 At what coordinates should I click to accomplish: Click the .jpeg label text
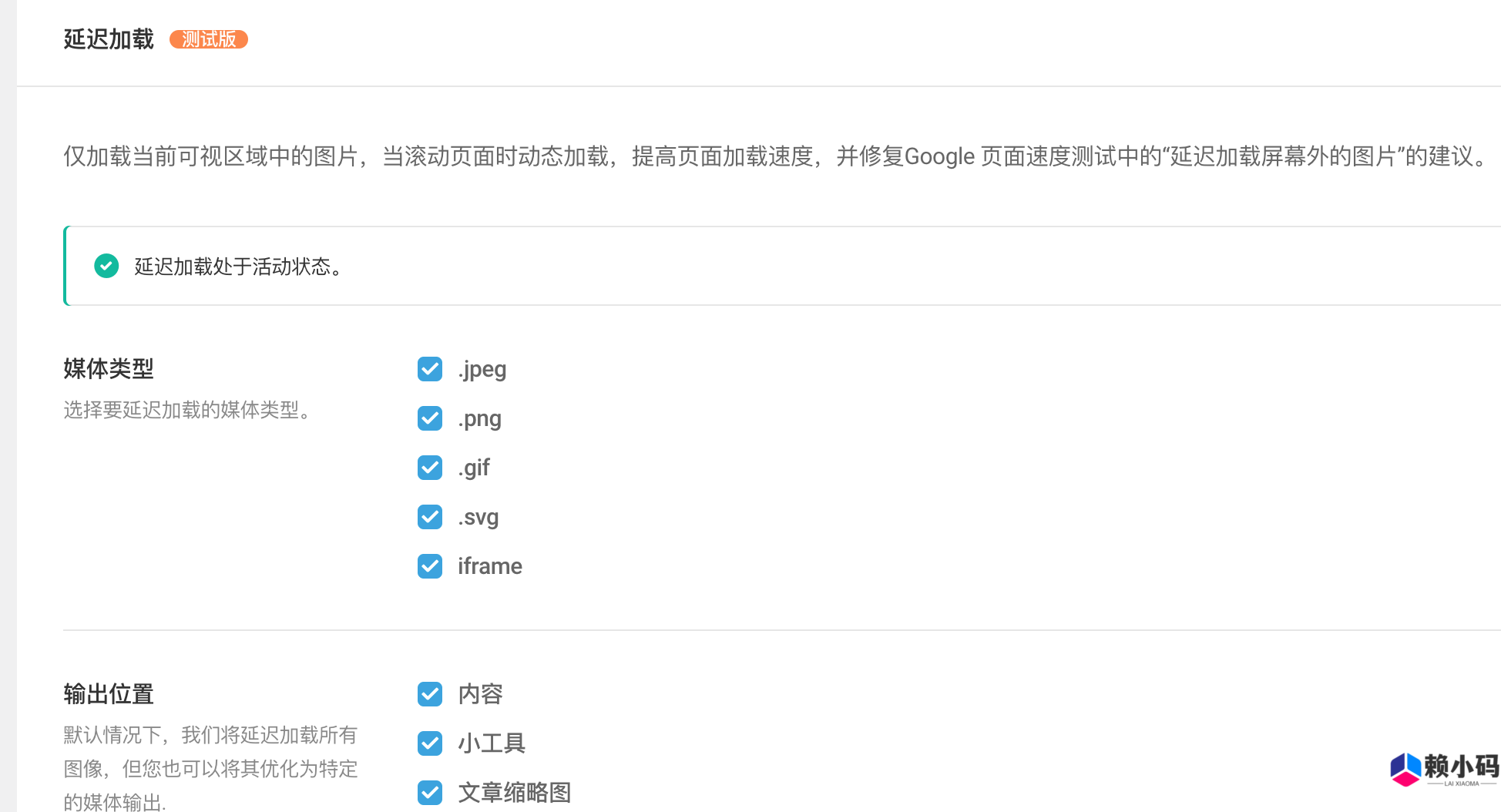tap(482, 369)
